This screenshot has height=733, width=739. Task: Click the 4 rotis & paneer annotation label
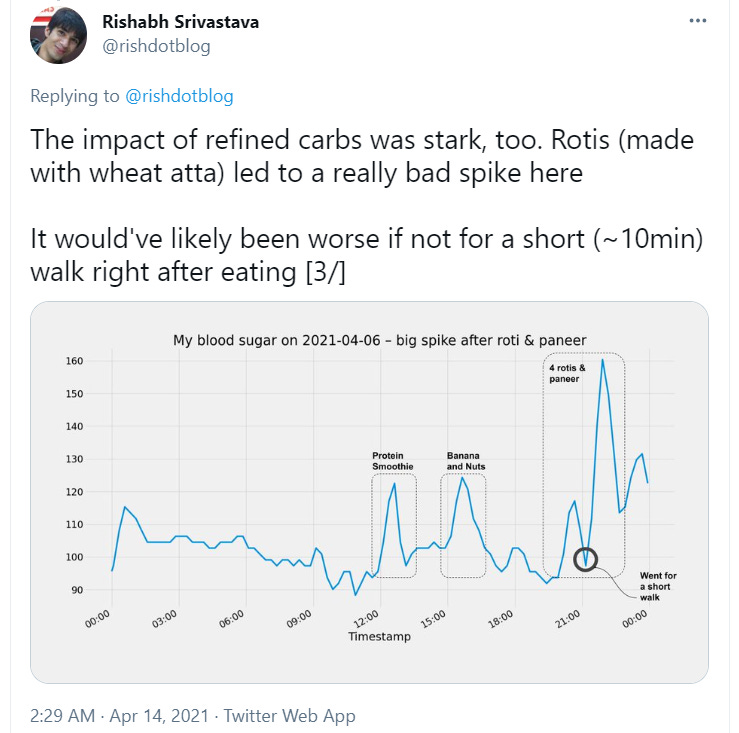pos(567,373)
